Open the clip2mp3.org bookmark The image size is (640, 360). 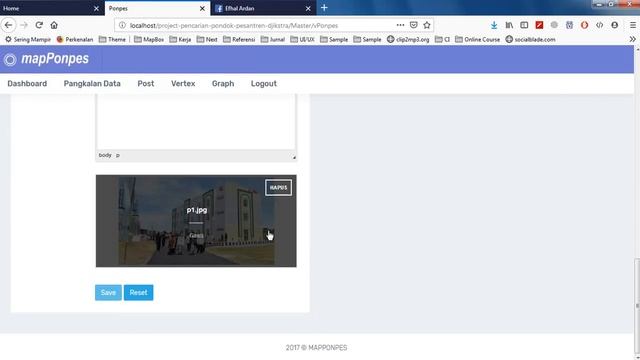tap(408, 40)
